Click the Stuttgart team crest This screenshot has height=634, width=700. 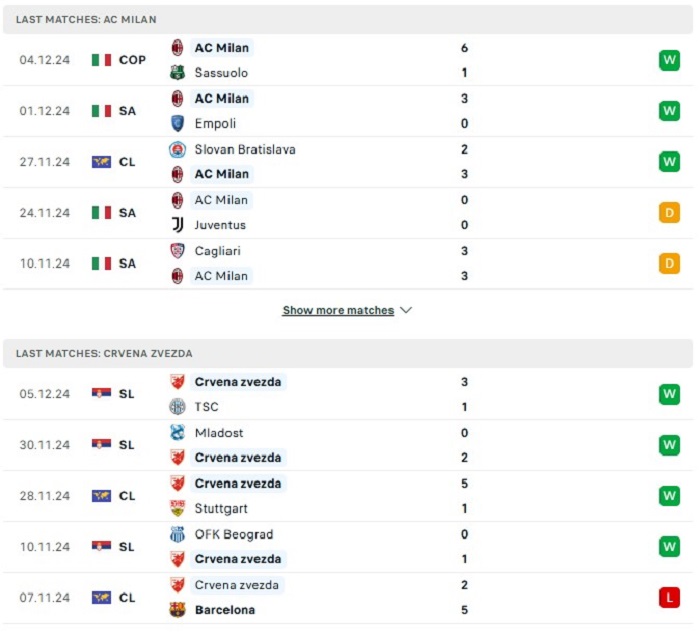177,508
